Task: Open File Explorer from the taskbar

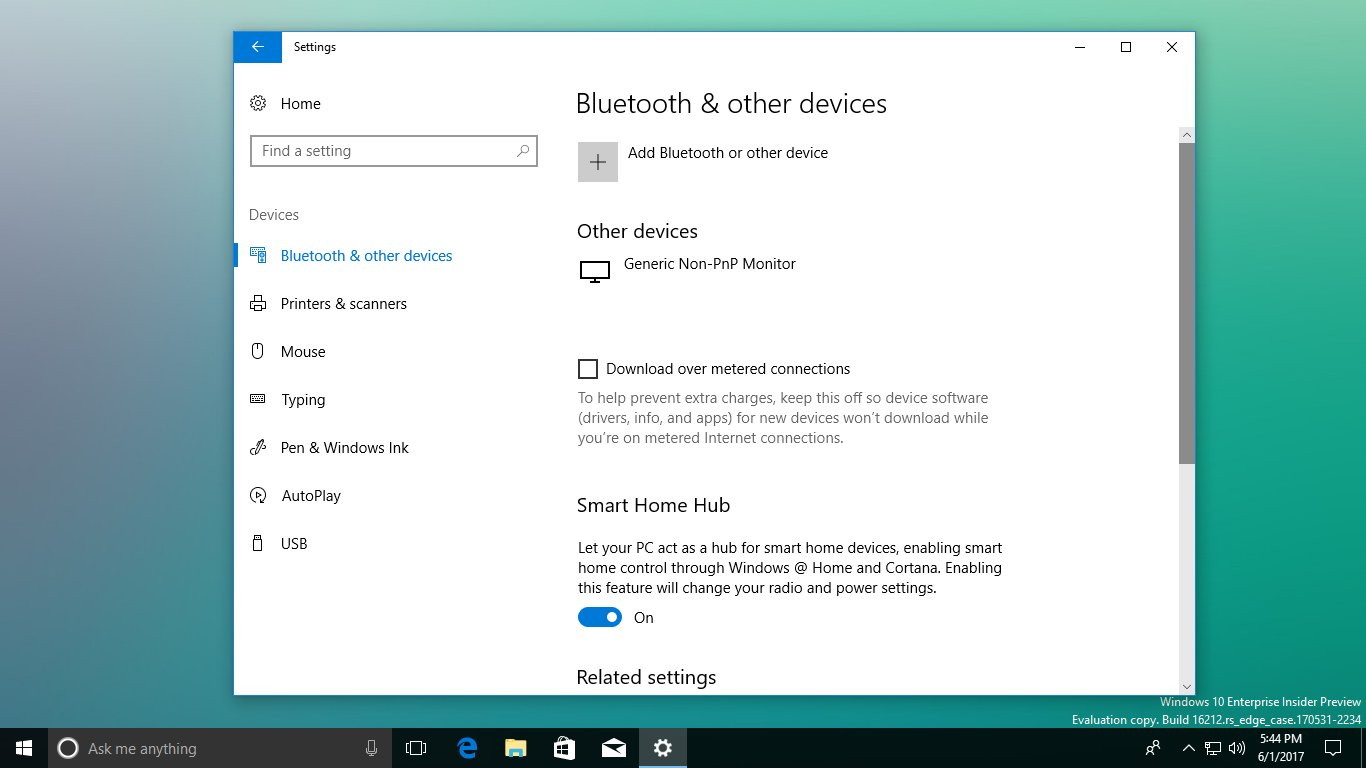Action: click(x=515, y=748)
